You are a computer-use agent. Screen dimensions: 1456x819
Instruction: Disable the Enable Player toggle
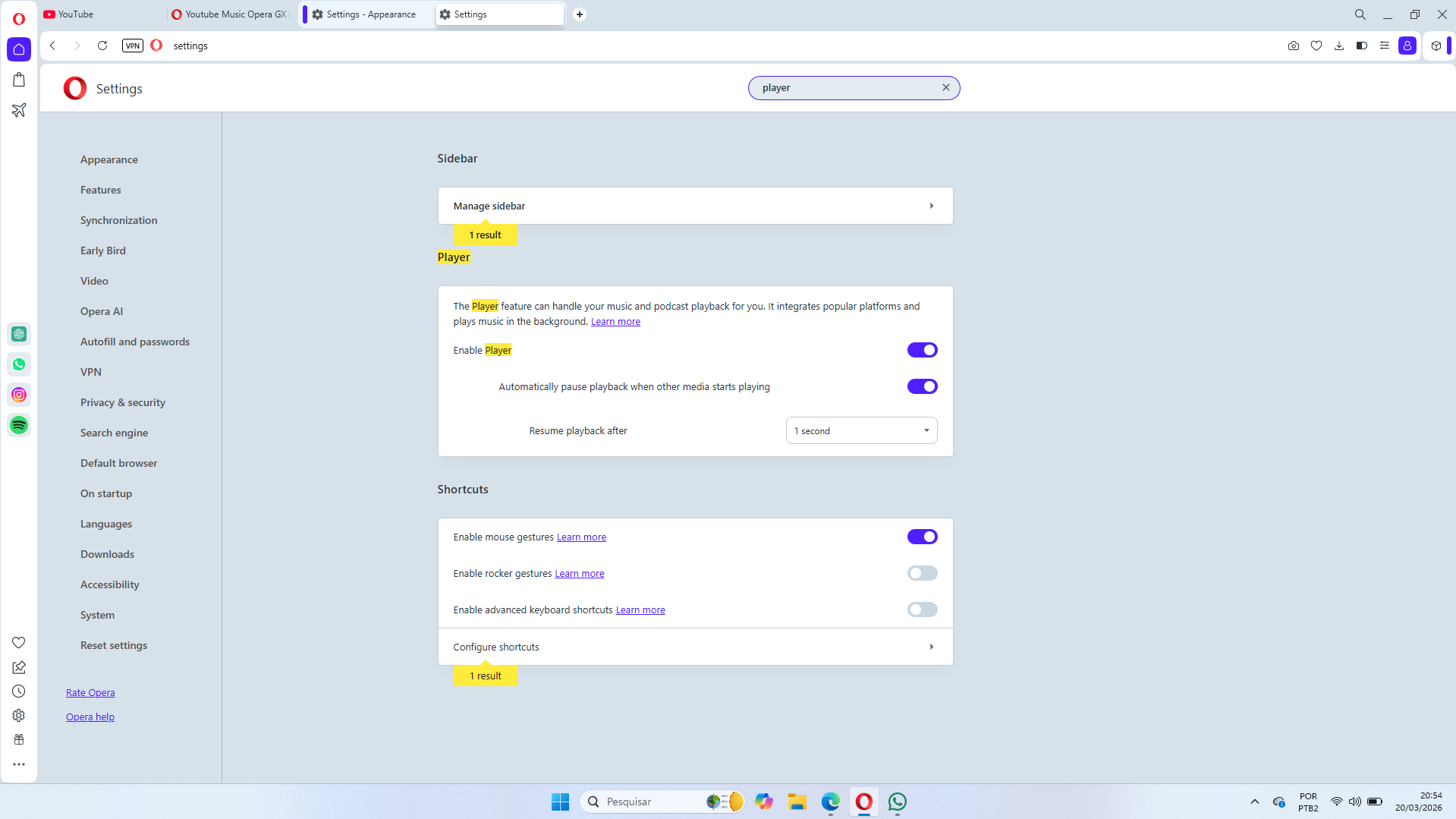click(922, 350)
